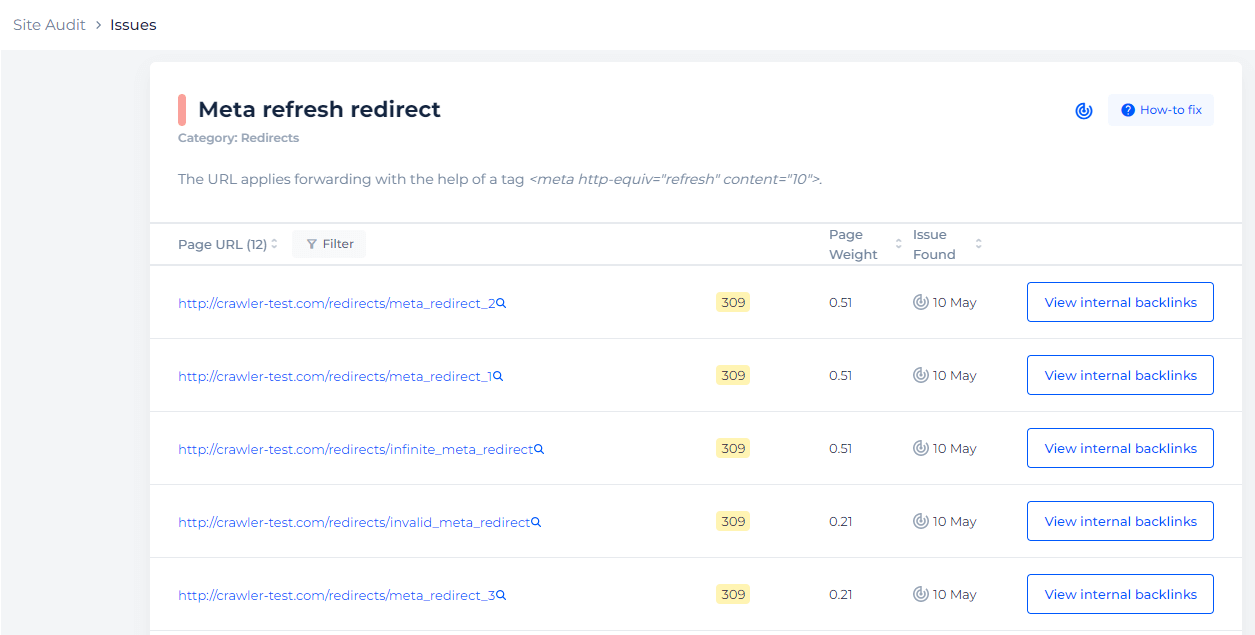View internal backlinks for meta_redirect_2
The height and width of the screenshot is (635, 1255).
pos(1120,302)
